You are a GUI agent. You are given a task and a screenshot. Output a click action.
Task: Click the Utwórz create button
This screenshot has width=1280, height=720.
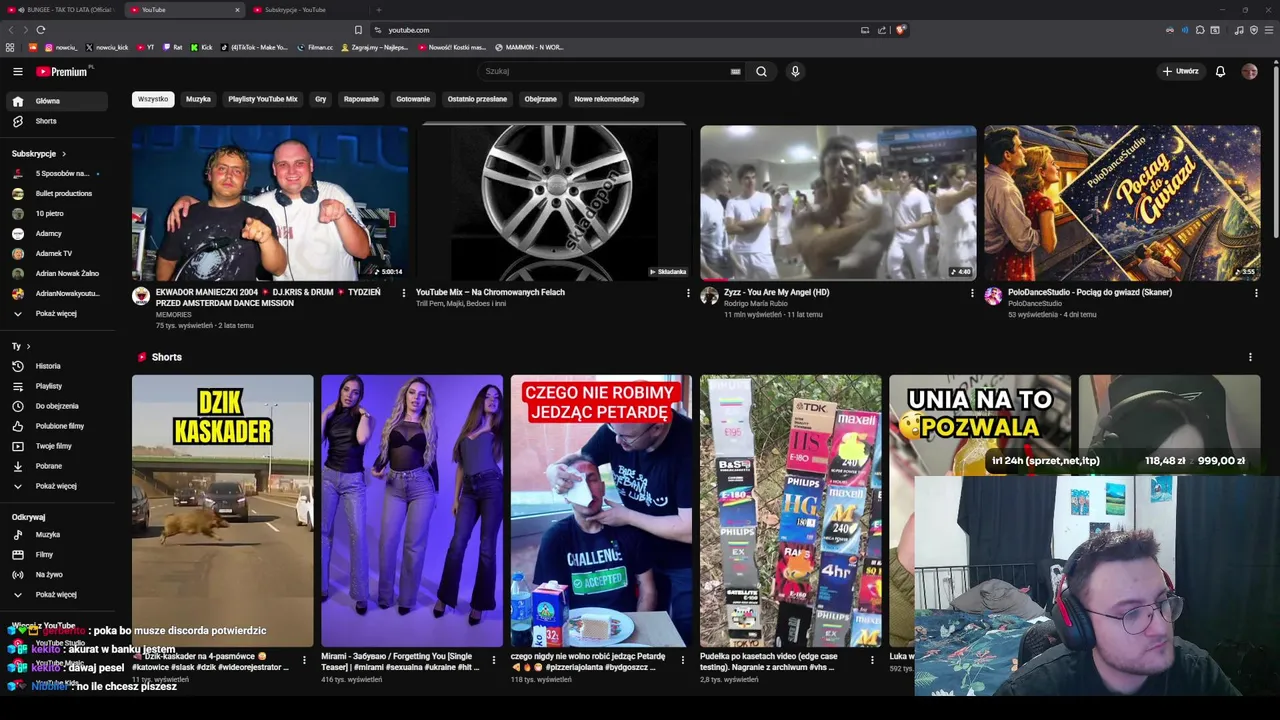click(x=1180, y=71)
